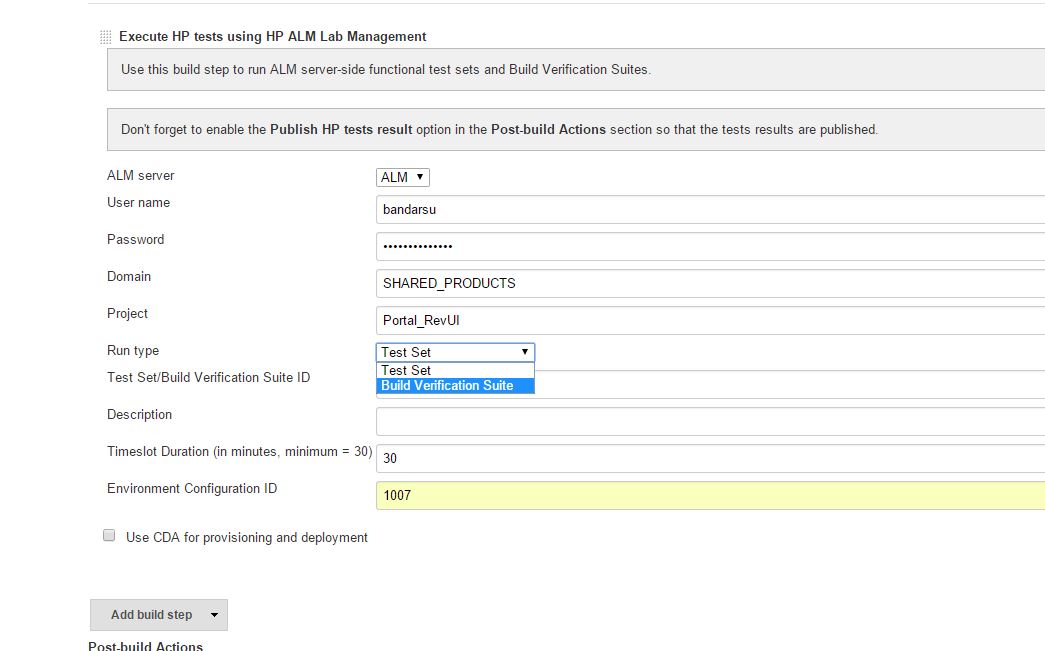Click the Execute HP tests step title
The image size is (1045, 651).
coord(272,37)
